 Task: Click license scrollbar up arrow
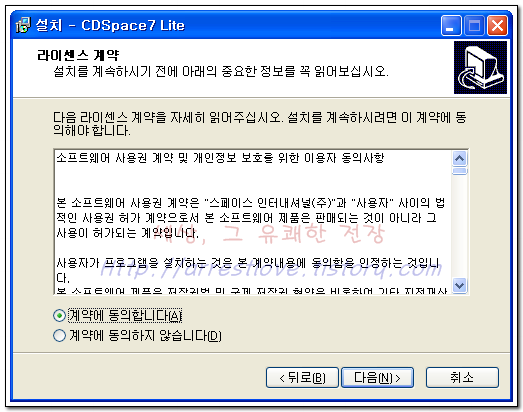[x=460, y=158]
